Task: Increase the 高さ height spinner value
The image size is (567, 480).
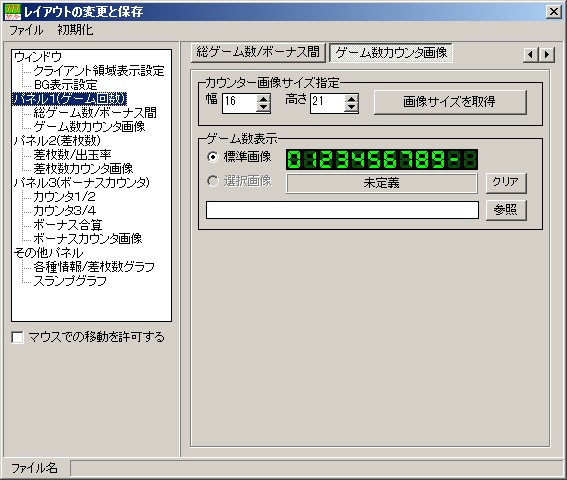Action: (351, 99)
